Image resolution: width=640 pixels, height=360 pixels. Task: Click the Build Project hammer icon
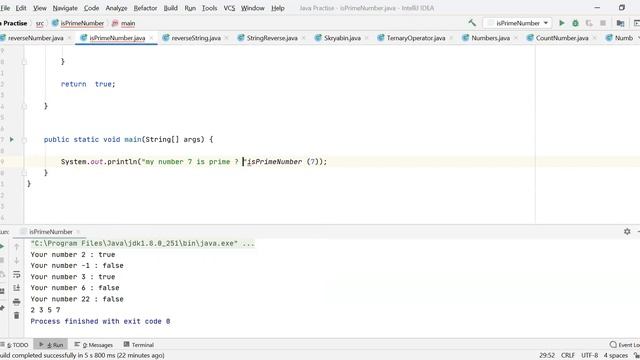[472, 23]
